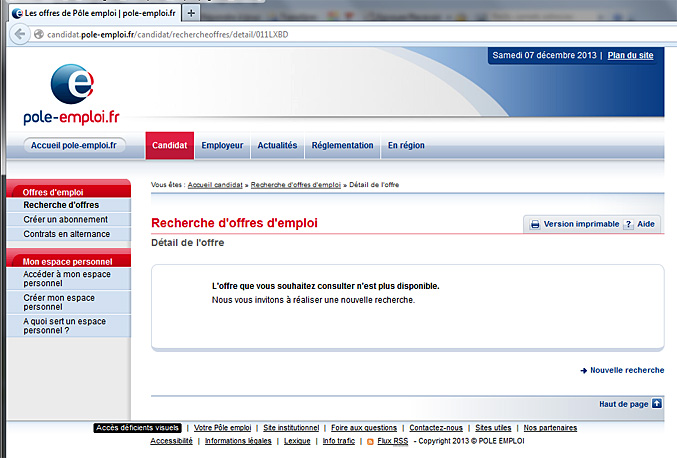Screen dimensions: 677x458
Task: Click Version imprimable link
Action: pos(581,224)
